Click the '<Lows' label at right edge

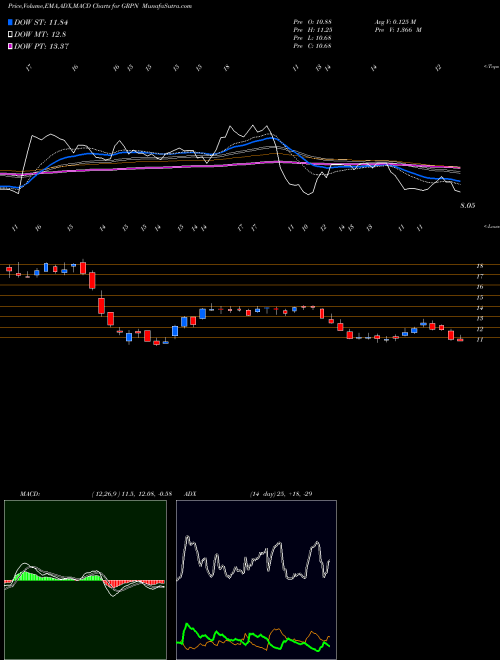pos(491,226)
